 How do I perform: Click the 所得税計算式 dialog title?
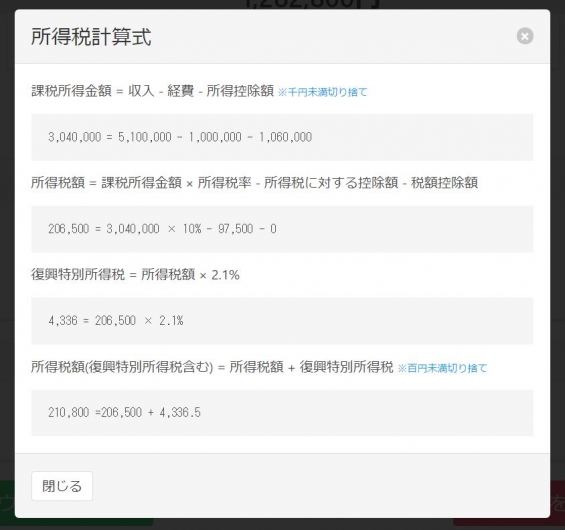[91, 37]
